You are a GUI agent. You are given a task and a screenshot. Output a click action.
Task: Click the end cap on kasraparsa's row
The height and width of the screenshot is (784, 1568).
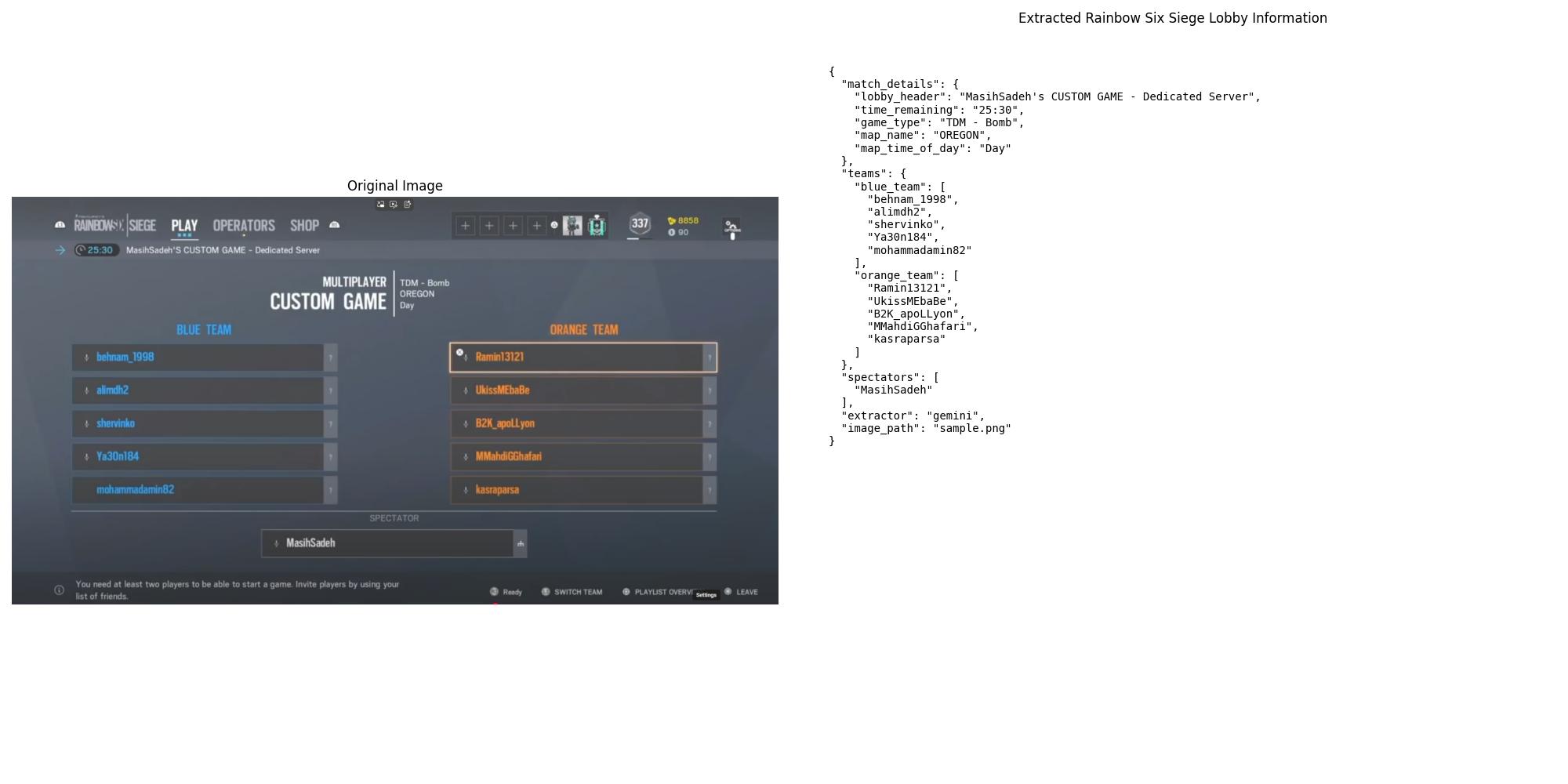(x=710, y=490)
